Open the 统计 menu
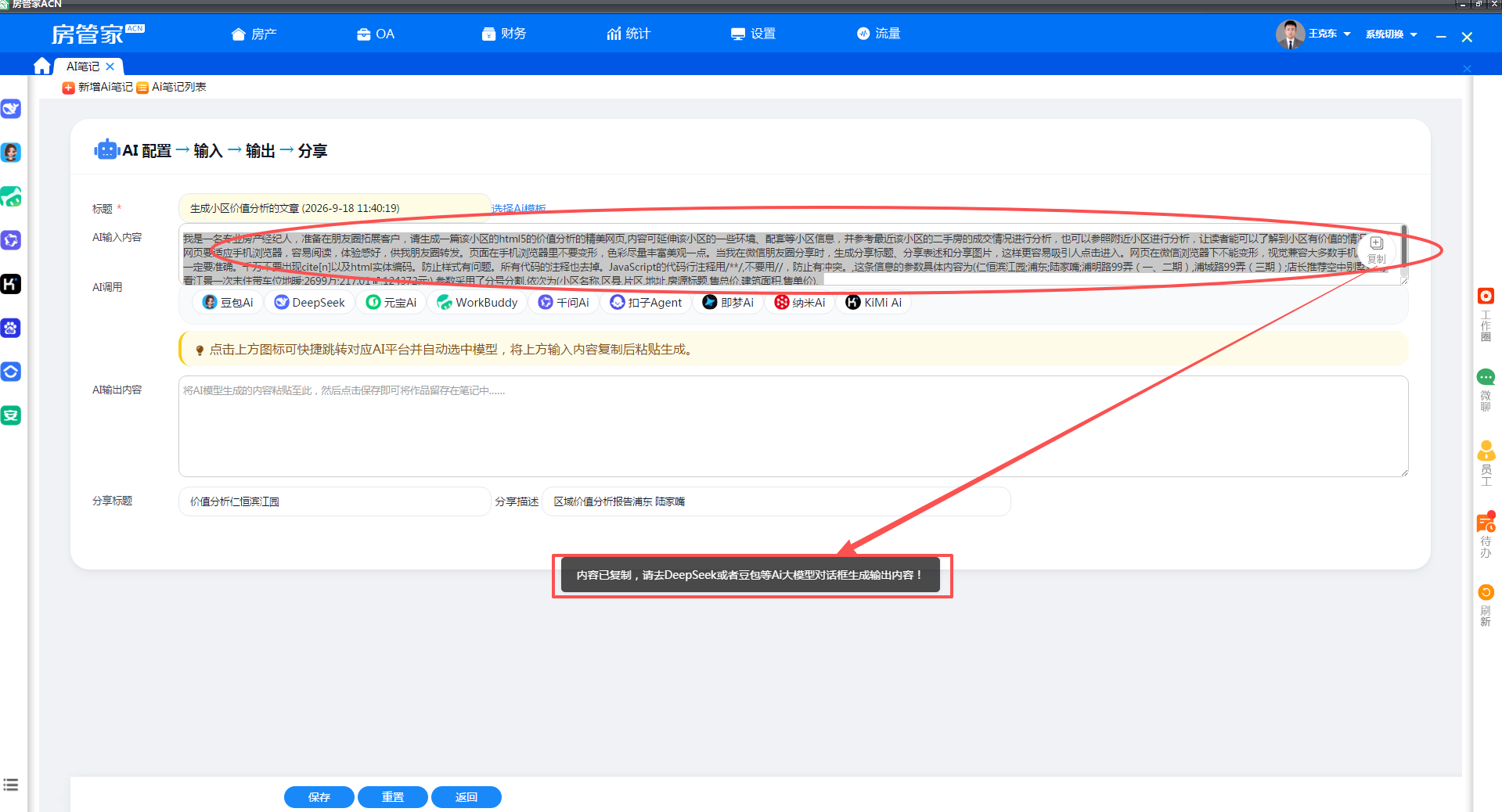 pyautogui.click(x=629, y=34)
